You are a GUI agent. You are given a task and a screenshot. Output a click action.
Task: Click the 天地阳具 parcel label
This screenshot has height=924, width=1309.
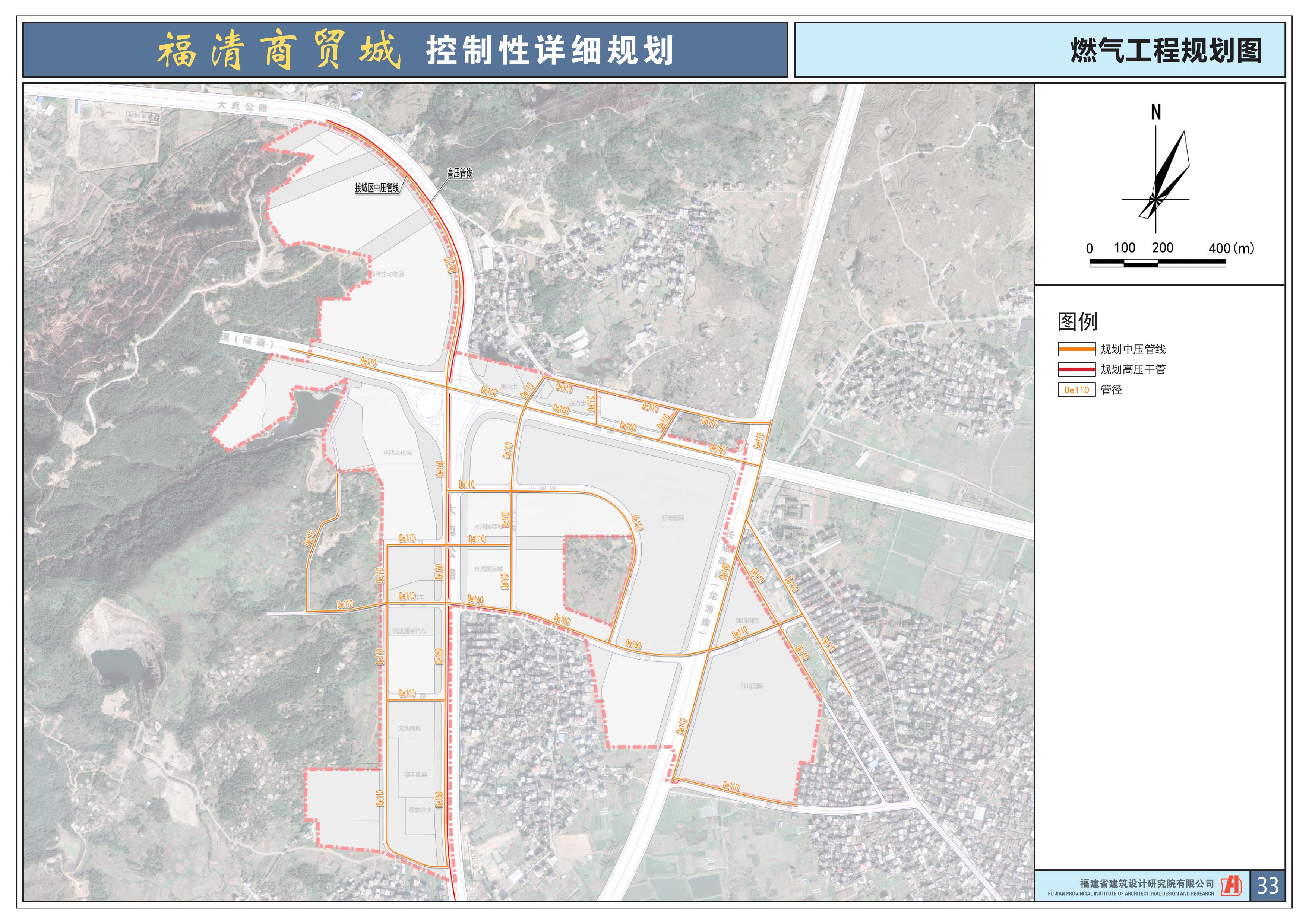click(409, 728)
